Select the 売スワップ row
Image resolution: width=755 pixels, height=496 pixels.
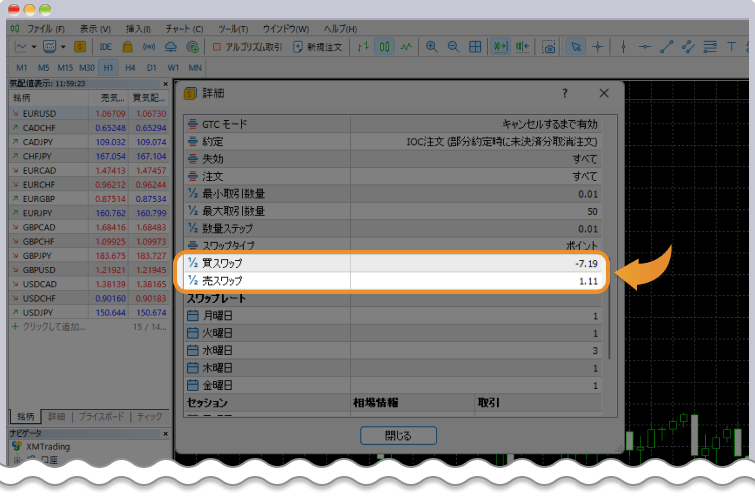(392, 281)
